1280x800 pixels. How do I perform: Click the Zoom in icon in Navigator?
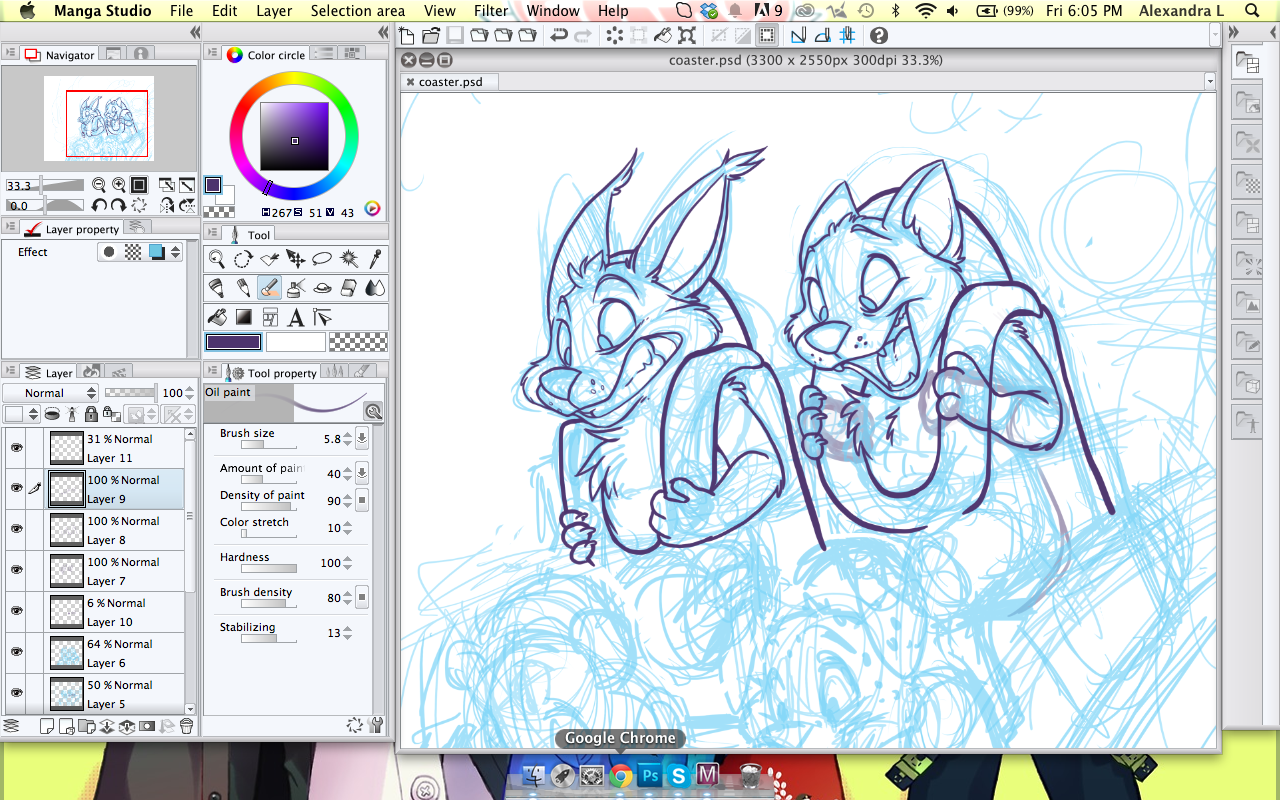point(119,185)
